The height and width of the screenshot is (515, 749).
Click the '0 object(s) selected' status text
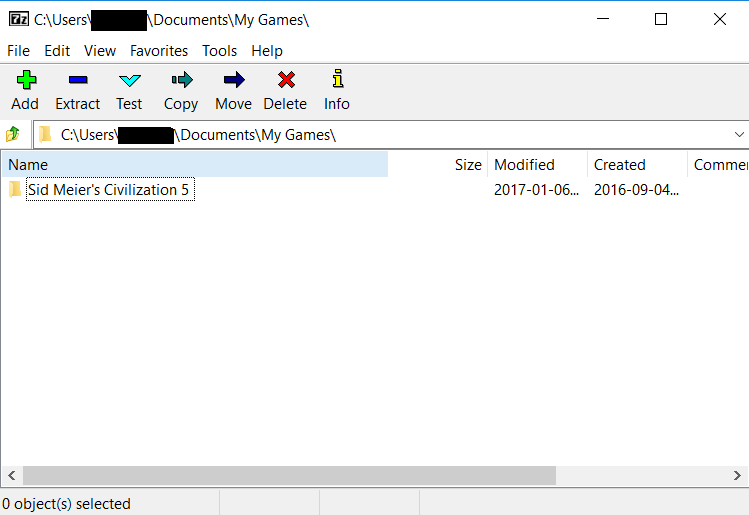[66, 504]
